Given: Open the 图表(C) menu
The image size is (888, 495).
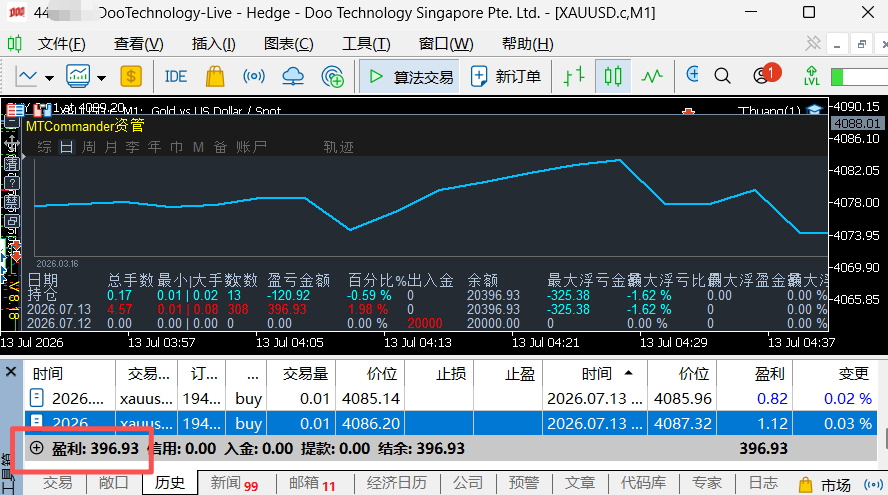Looking at the screenshot, I should pyautogui.click(x=289, y=44).
